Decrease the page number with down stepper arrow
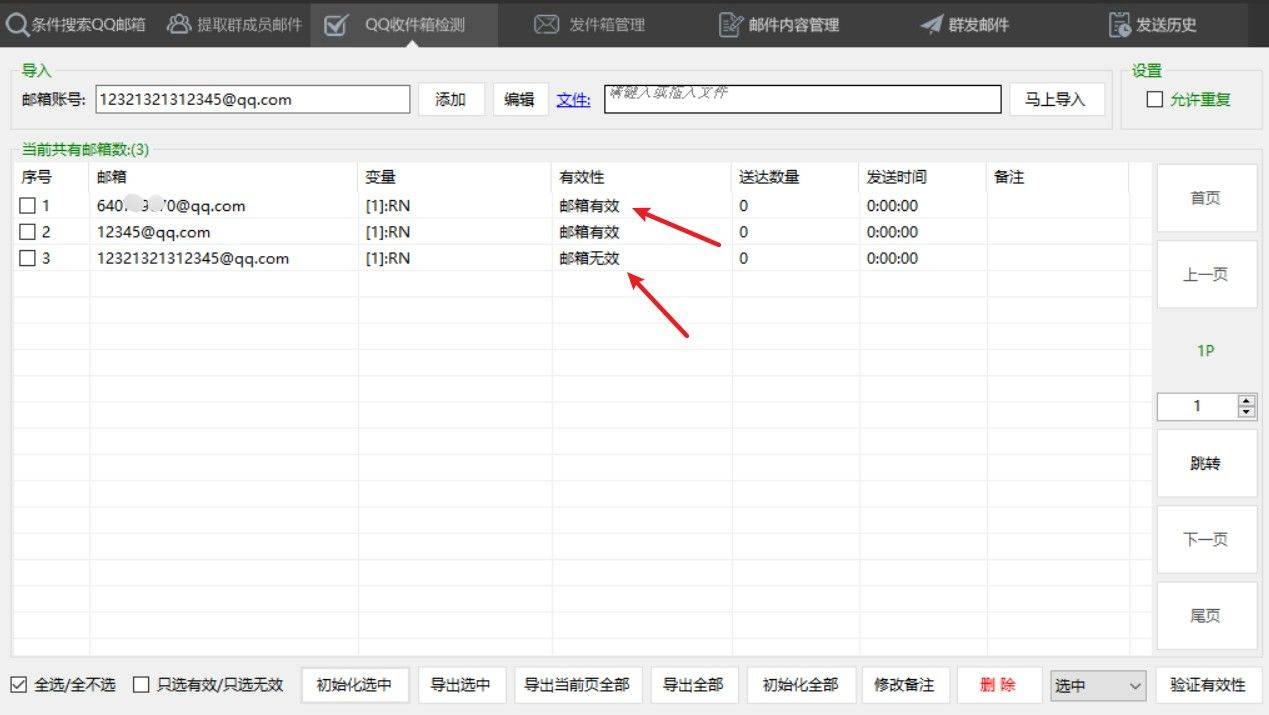The width and height of the screenshot is (1269, 715). 1246,411
